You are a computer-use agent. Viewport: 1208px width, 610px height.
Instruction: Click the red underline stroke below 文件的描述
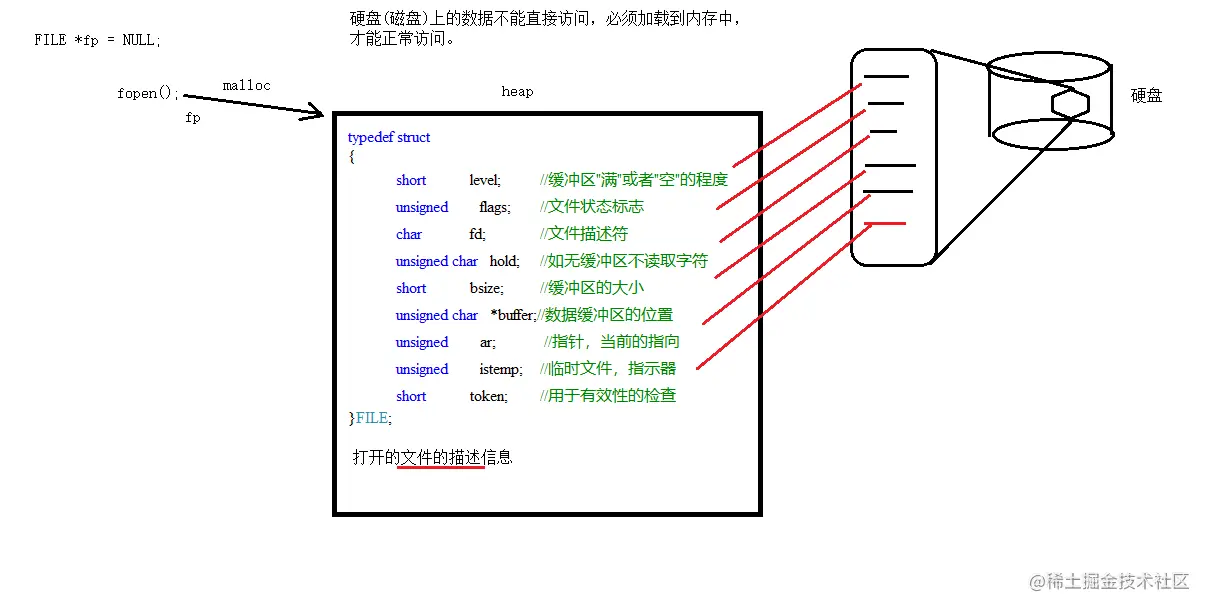point(443,469)
